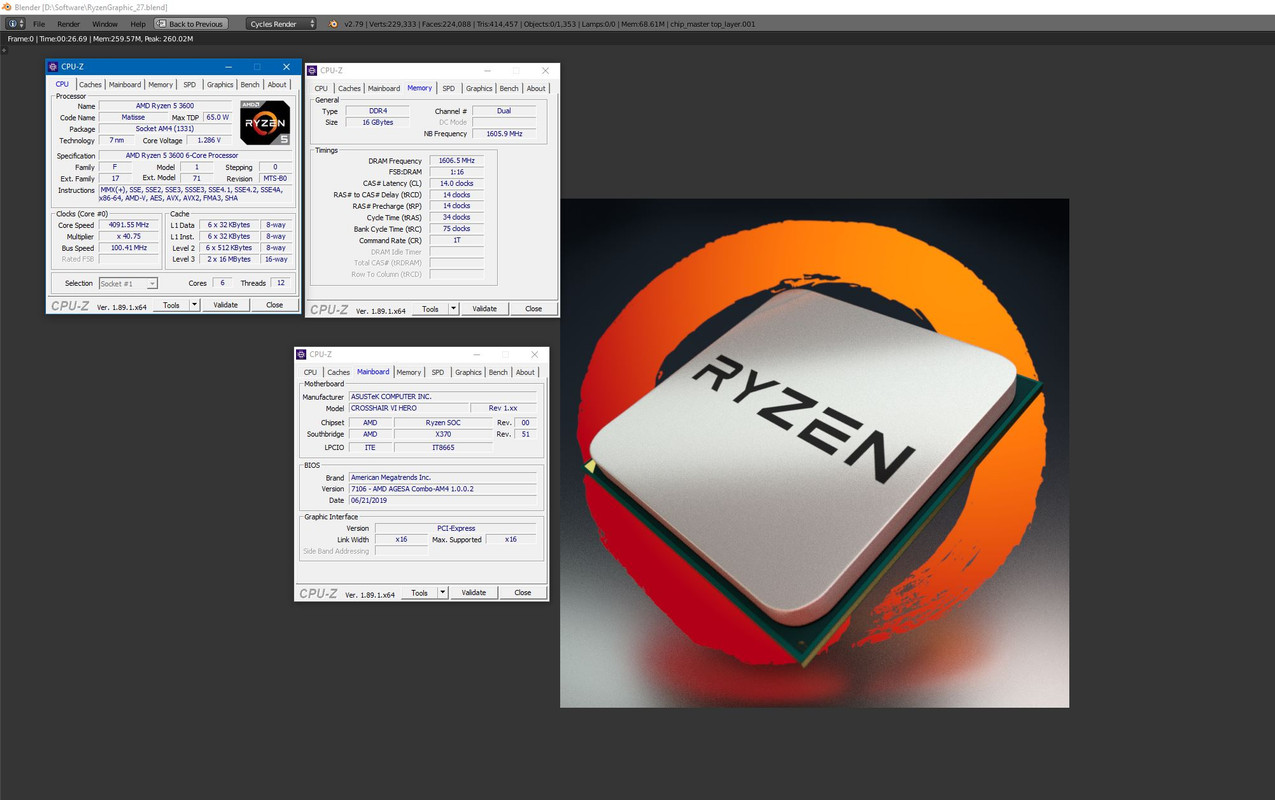The image size is (1275, 800).
Task: Click the Code Name value Matisse
Action: pos(133,117)
